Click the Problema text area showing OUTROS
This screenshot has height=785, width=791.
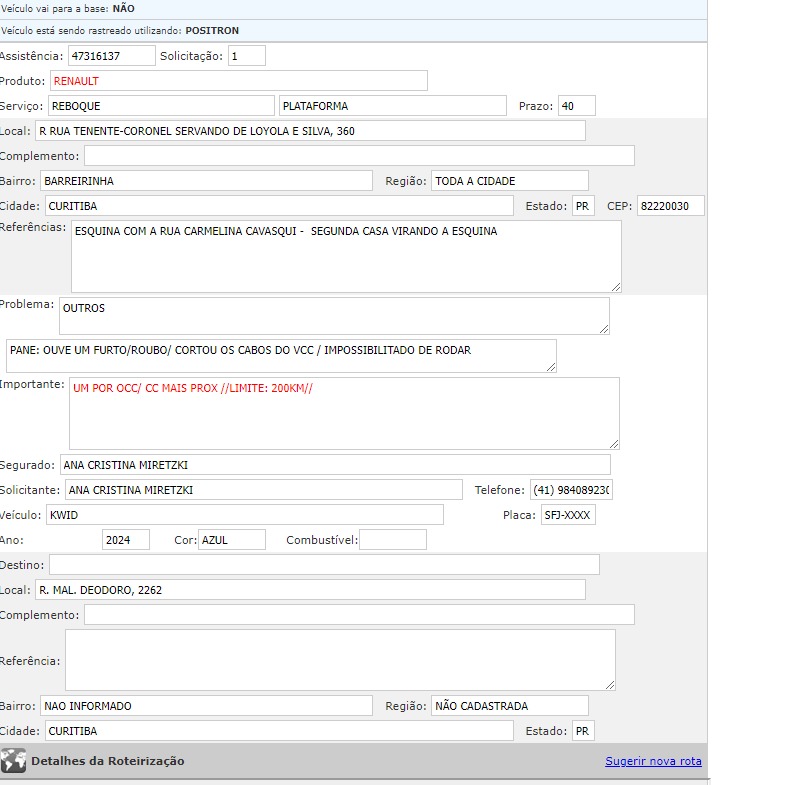333,316
